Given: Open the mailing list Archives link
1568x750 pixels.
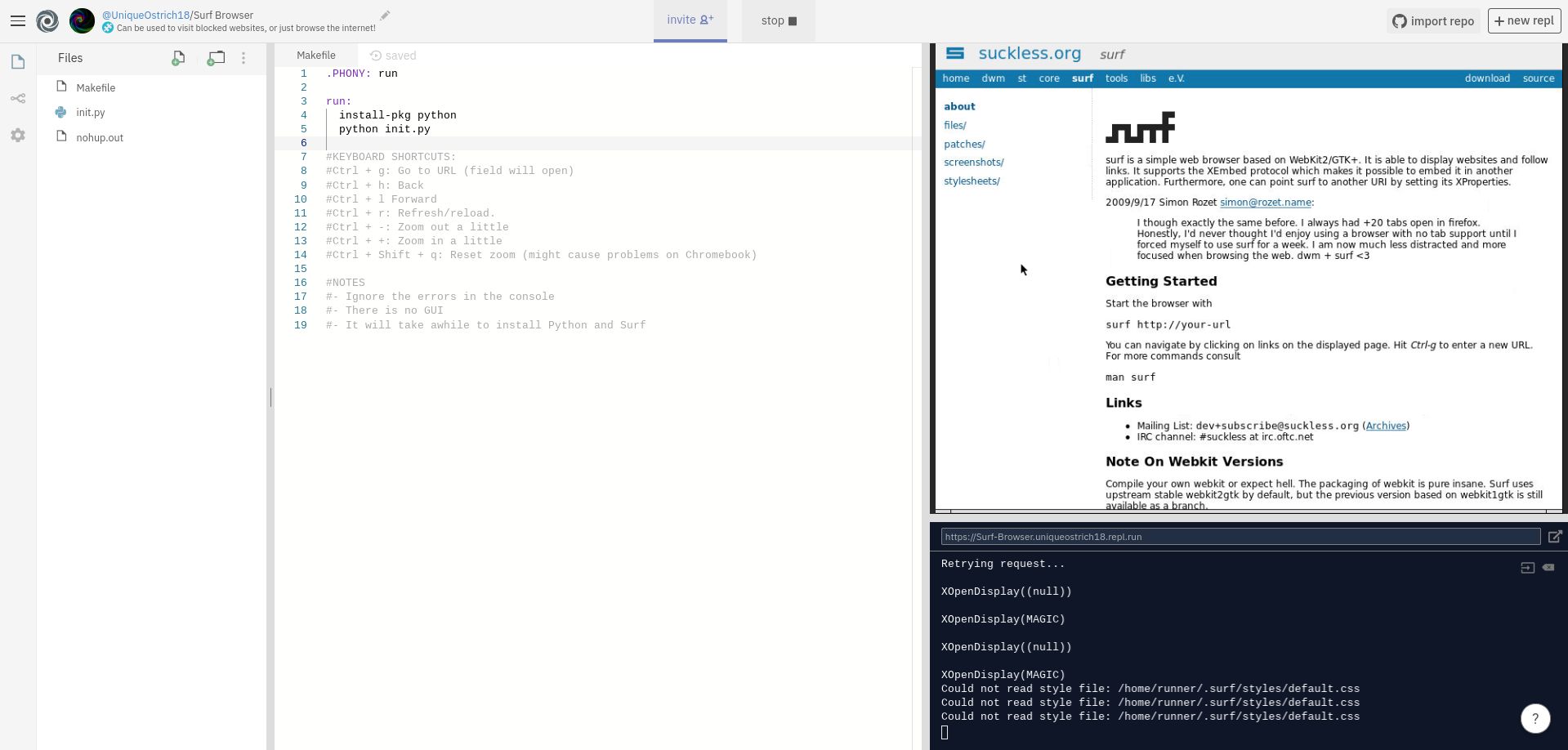Looking at the screenshot, I should (x=1386, y=426).
